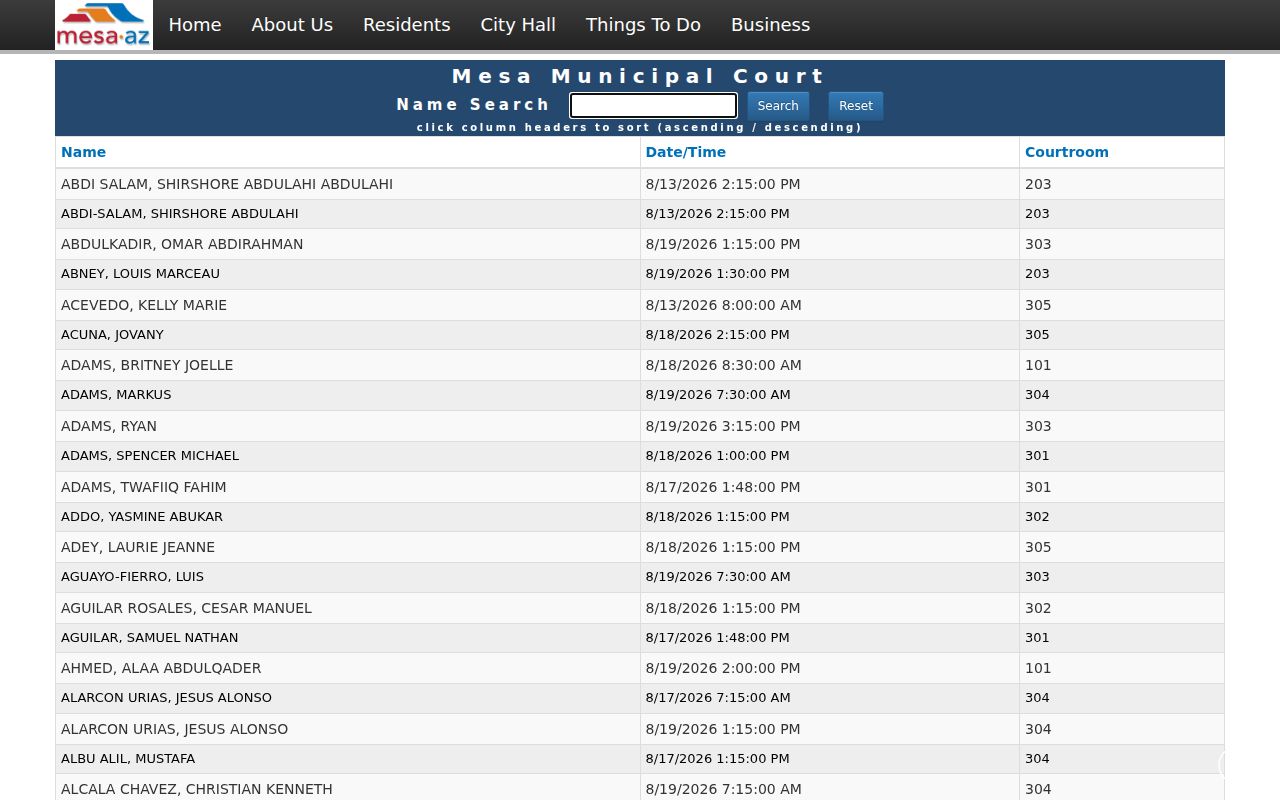
Task: Click courtroom 305 for ACUNA, JOVANY
Action: pos(1037,335)
